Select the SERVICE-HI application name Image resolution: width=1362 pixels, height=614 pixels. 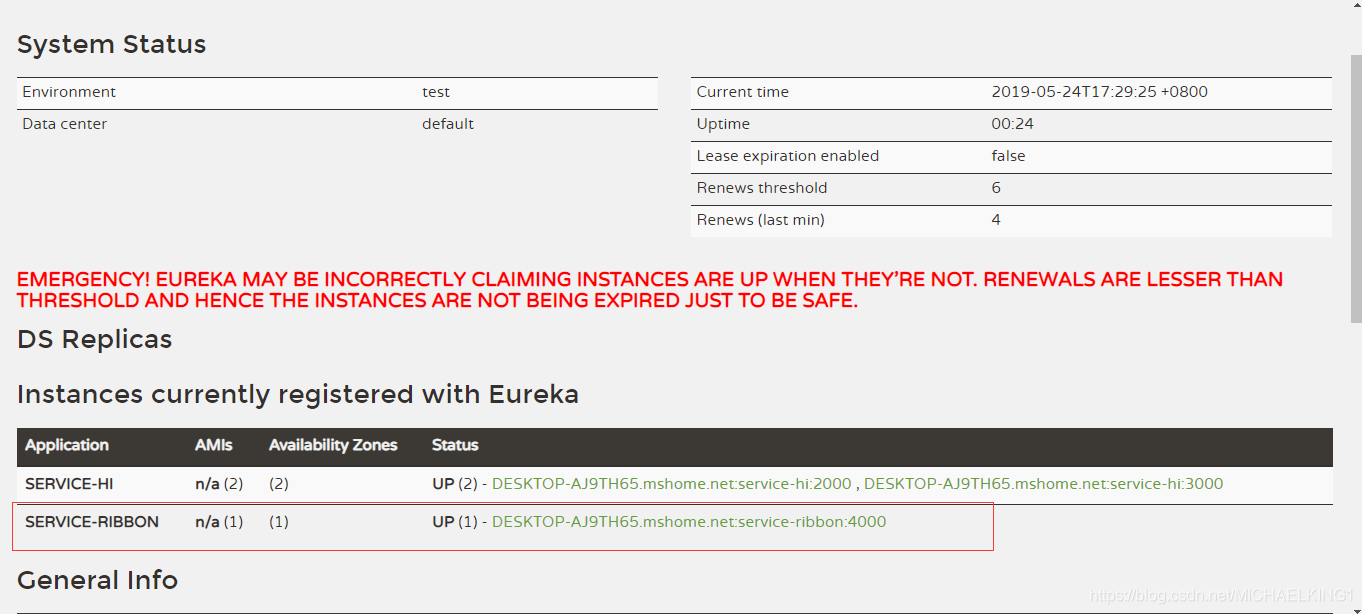[x=69, y=484]
